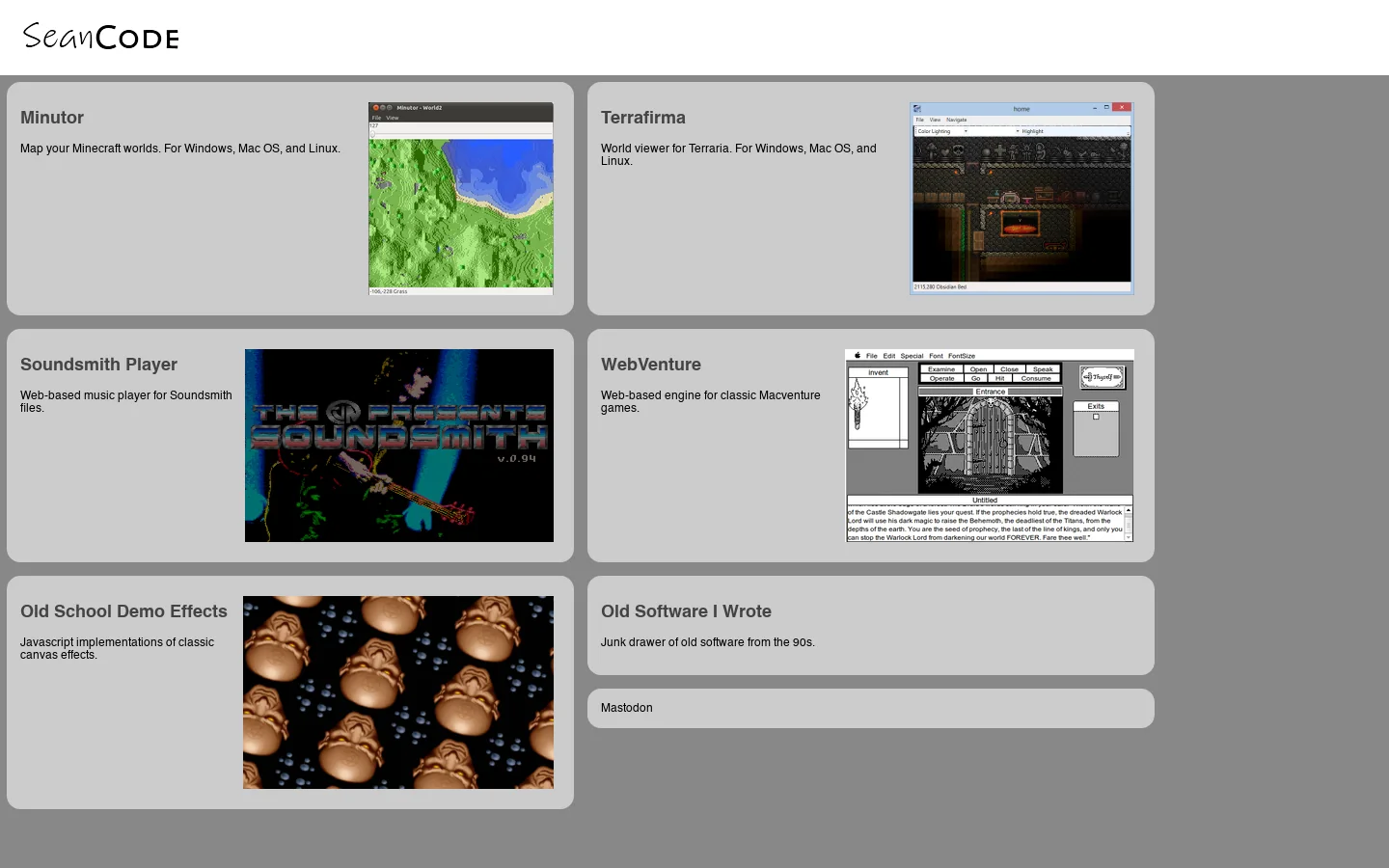This screenshot has width=1389, height=868.
Task: Open the Old Software I Wrote title
Action: tap(686, 611)
